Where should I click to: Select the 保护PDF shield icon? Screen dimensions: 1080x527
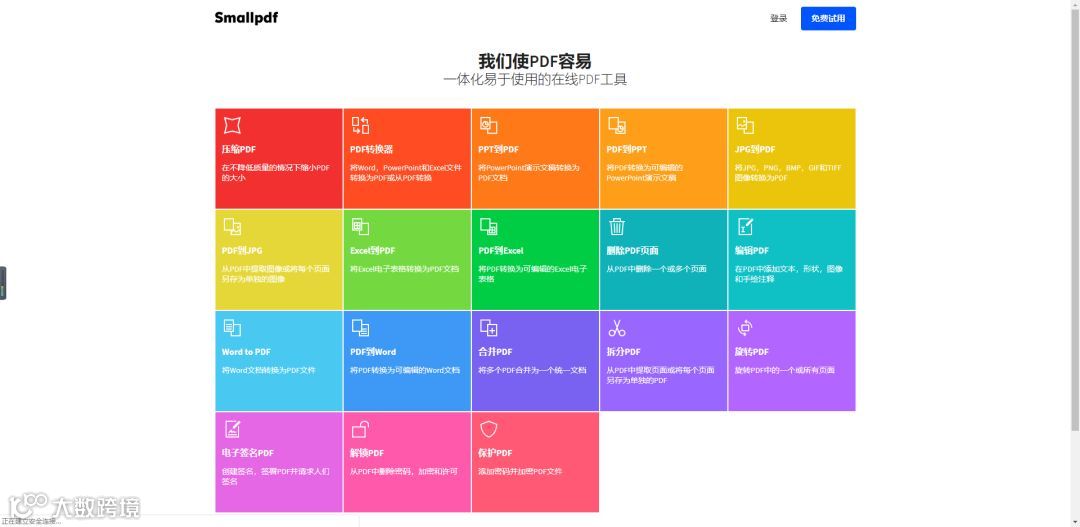point(488,429)
